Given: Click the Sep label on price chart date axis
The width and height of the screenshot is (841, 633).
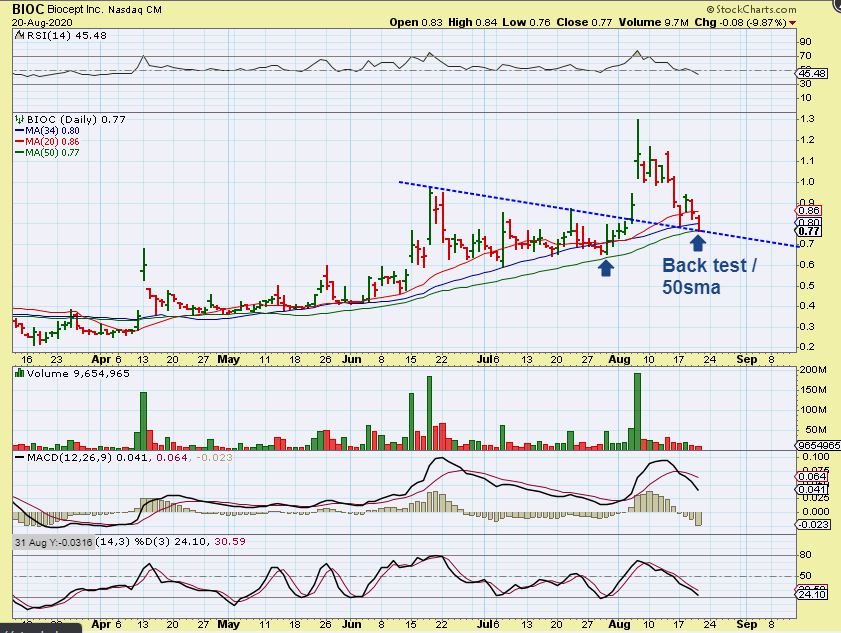Looking at the screenshot, I should [x=747, y=359].
